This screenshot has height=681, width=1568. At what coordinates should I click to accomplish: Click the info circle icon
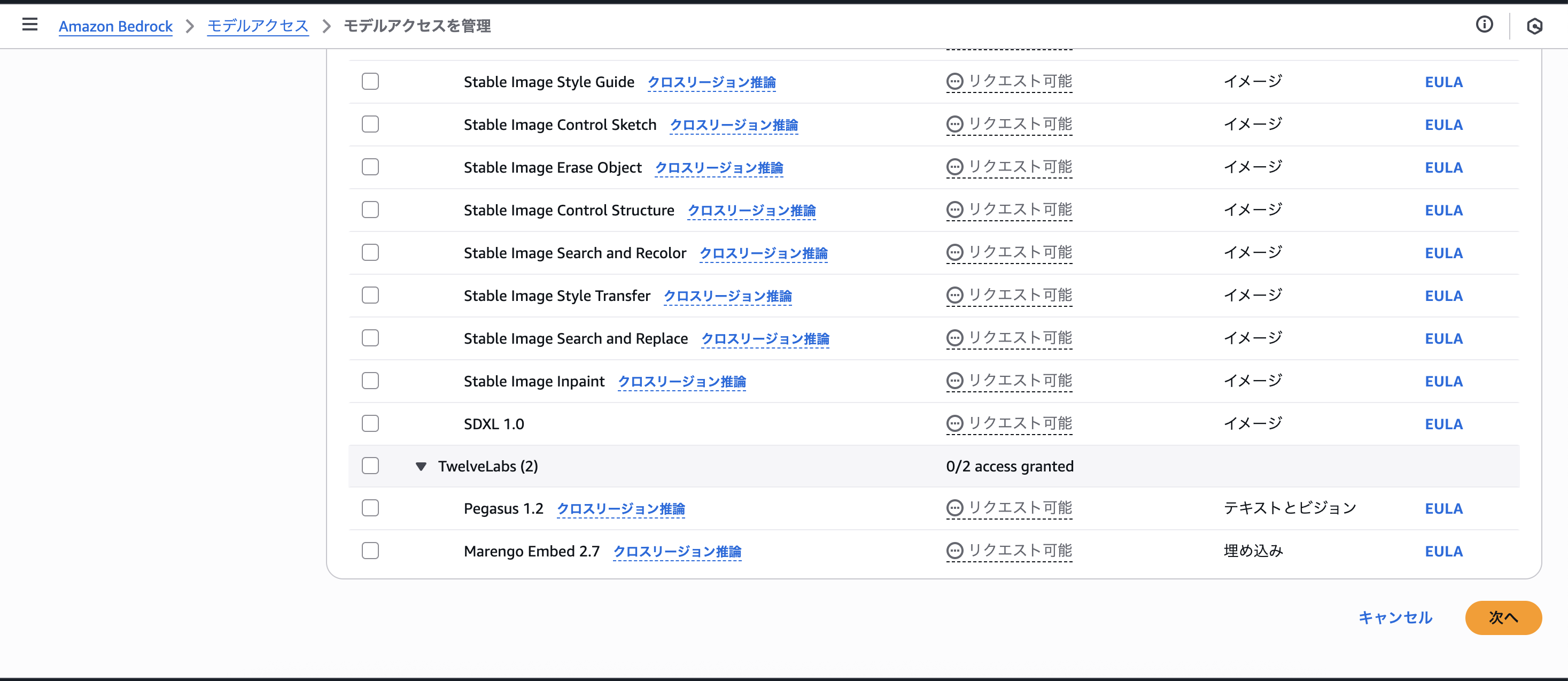tap(1484, 25)
